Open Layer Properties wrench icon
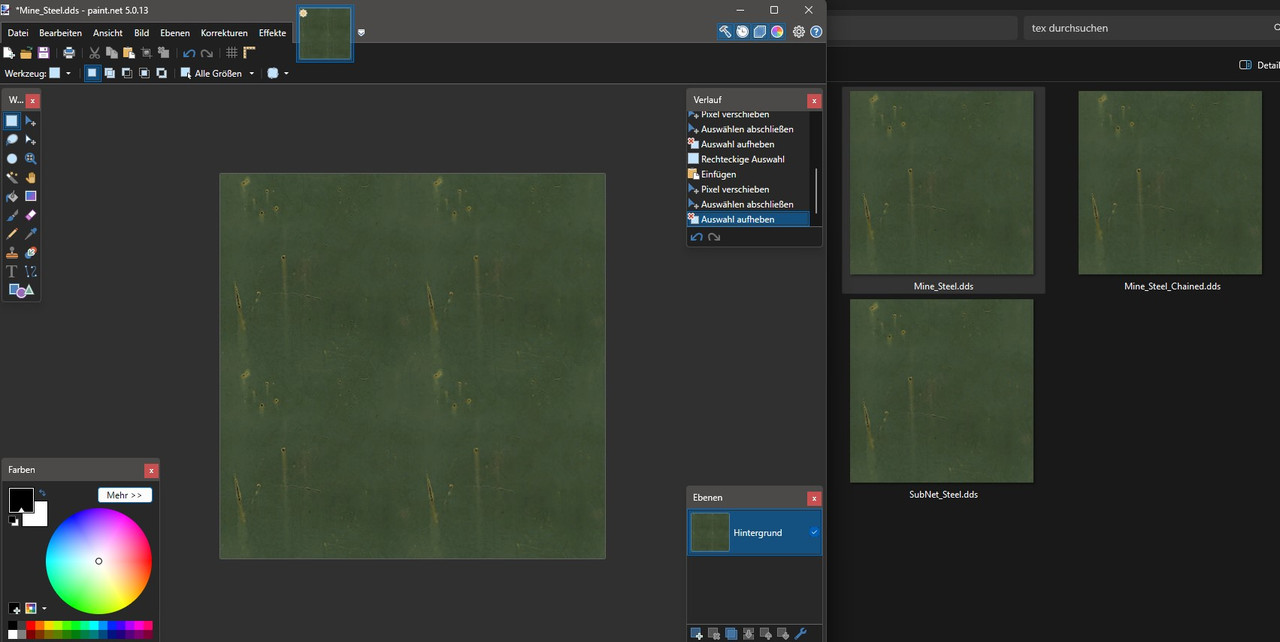The width and height of the screenshot is (1280, 642). [x=800, y=633]
